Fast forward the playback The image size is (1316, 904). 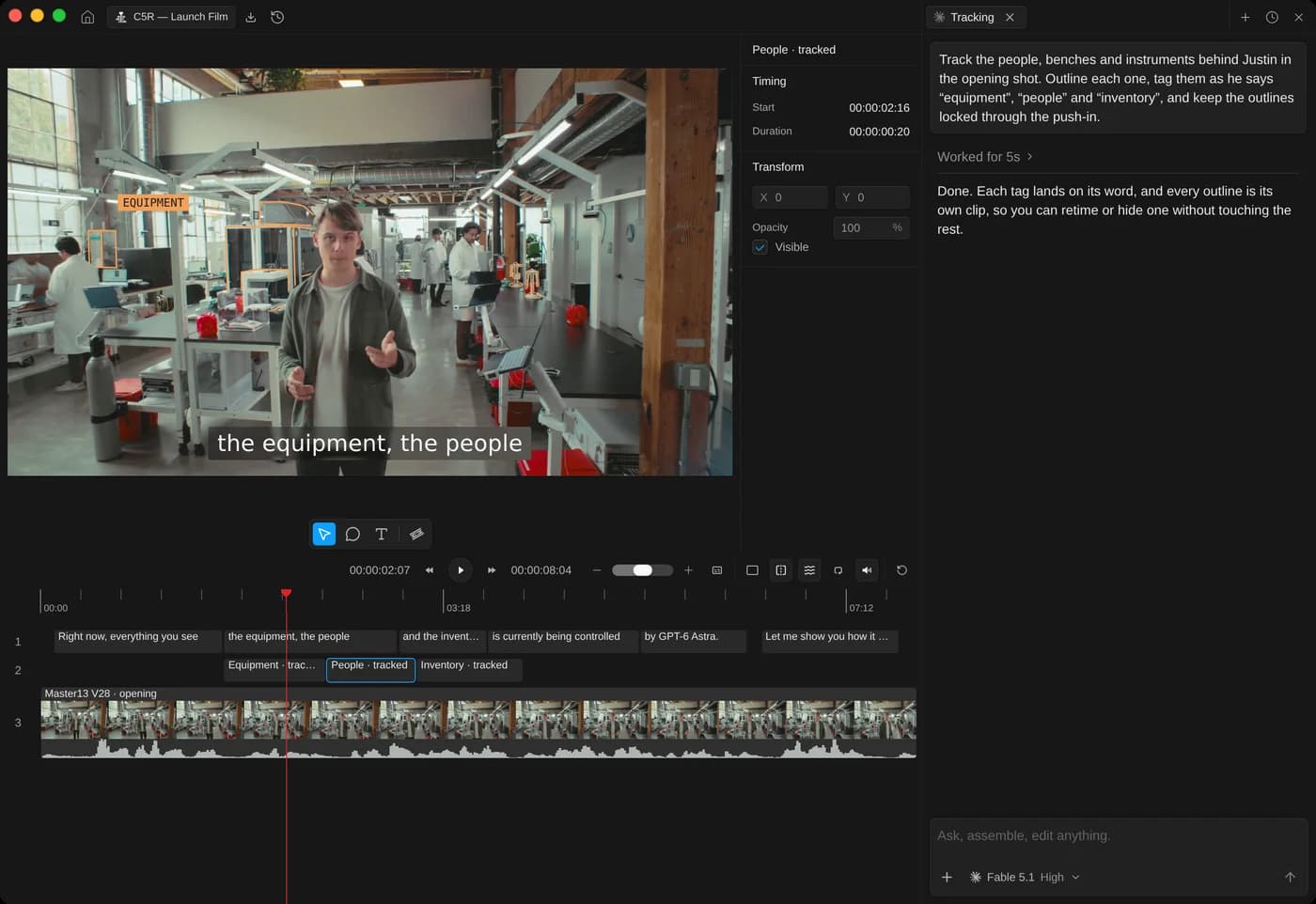(492, 570)
